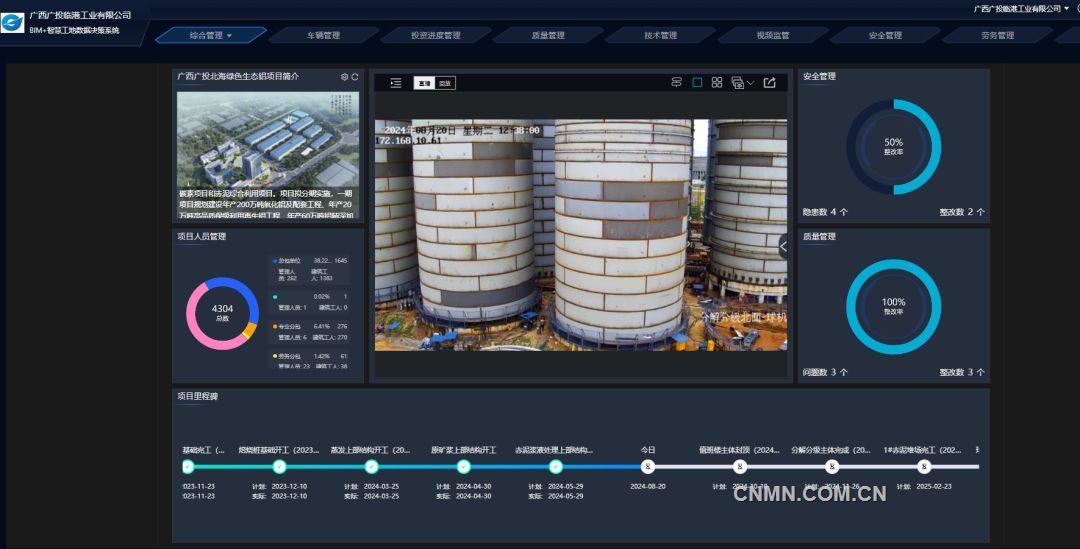Collapse the video side panel arrow
Image resolution: width=1080 pixels, height=549 pixels.
coord(782,246)
